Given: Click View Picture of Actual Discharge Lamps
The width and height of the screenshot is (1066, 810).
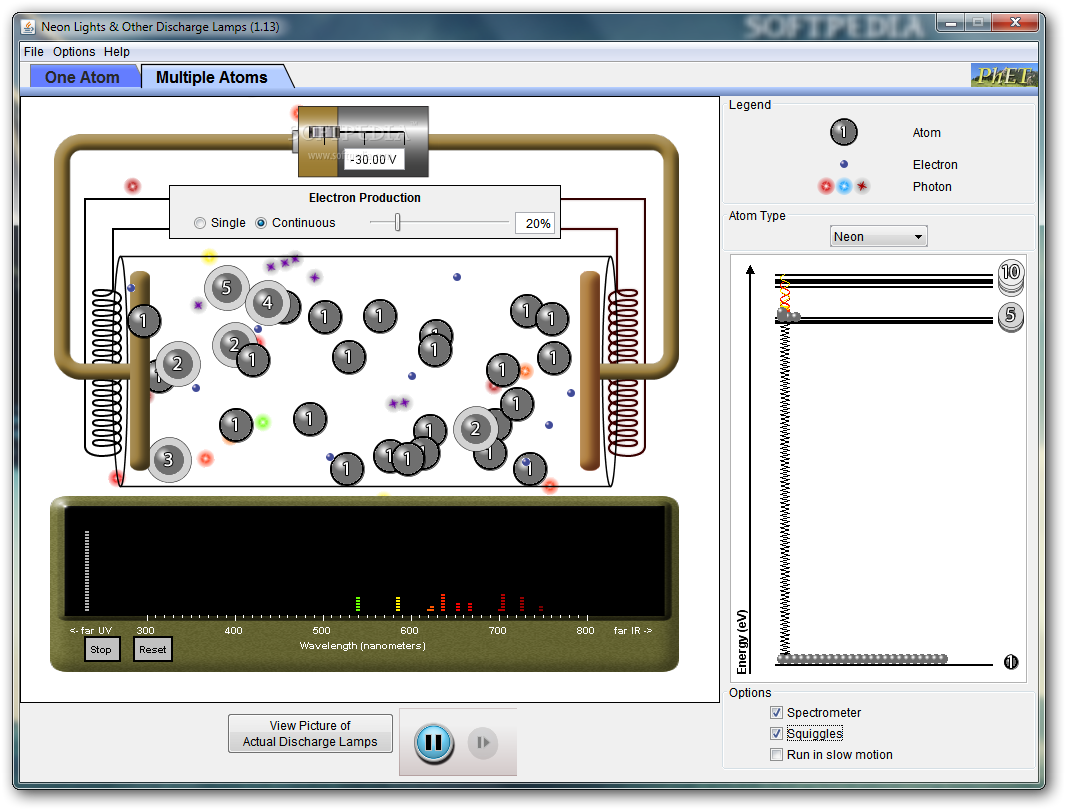Looking at the screenshot, I should click(310, 734).
